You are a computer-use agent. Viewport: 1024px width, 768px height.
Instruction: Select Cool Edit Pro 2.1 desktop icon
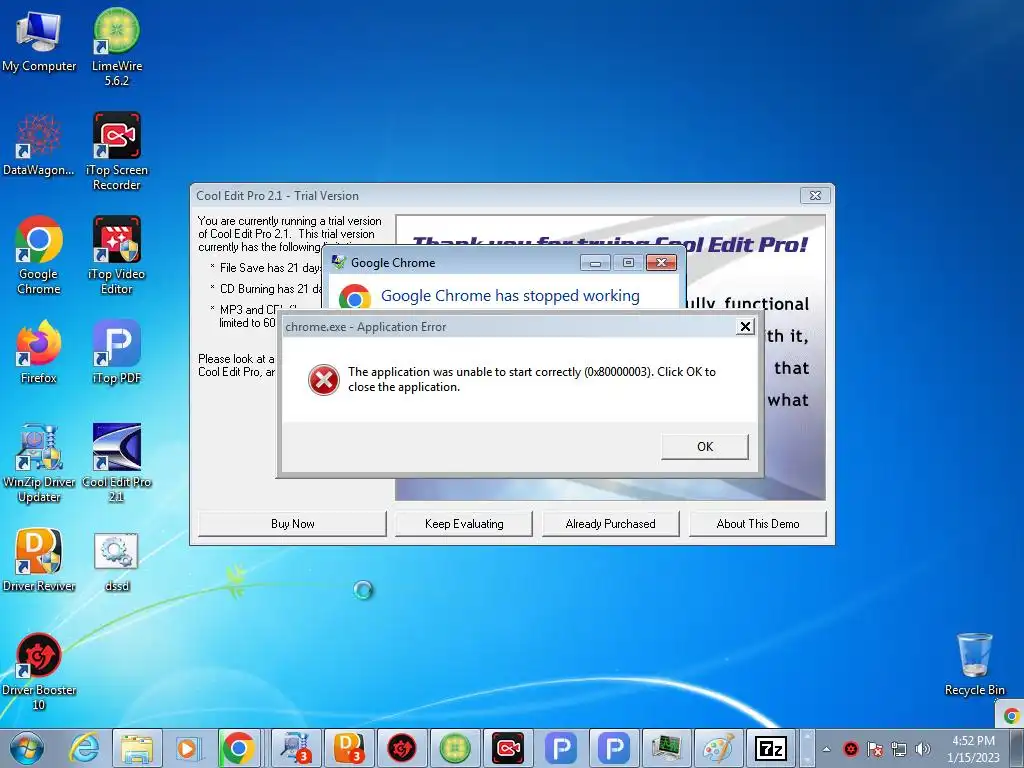(116, 462)
